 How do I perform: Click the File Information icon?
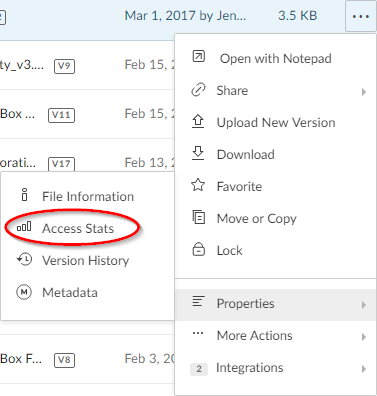point(24,195)
